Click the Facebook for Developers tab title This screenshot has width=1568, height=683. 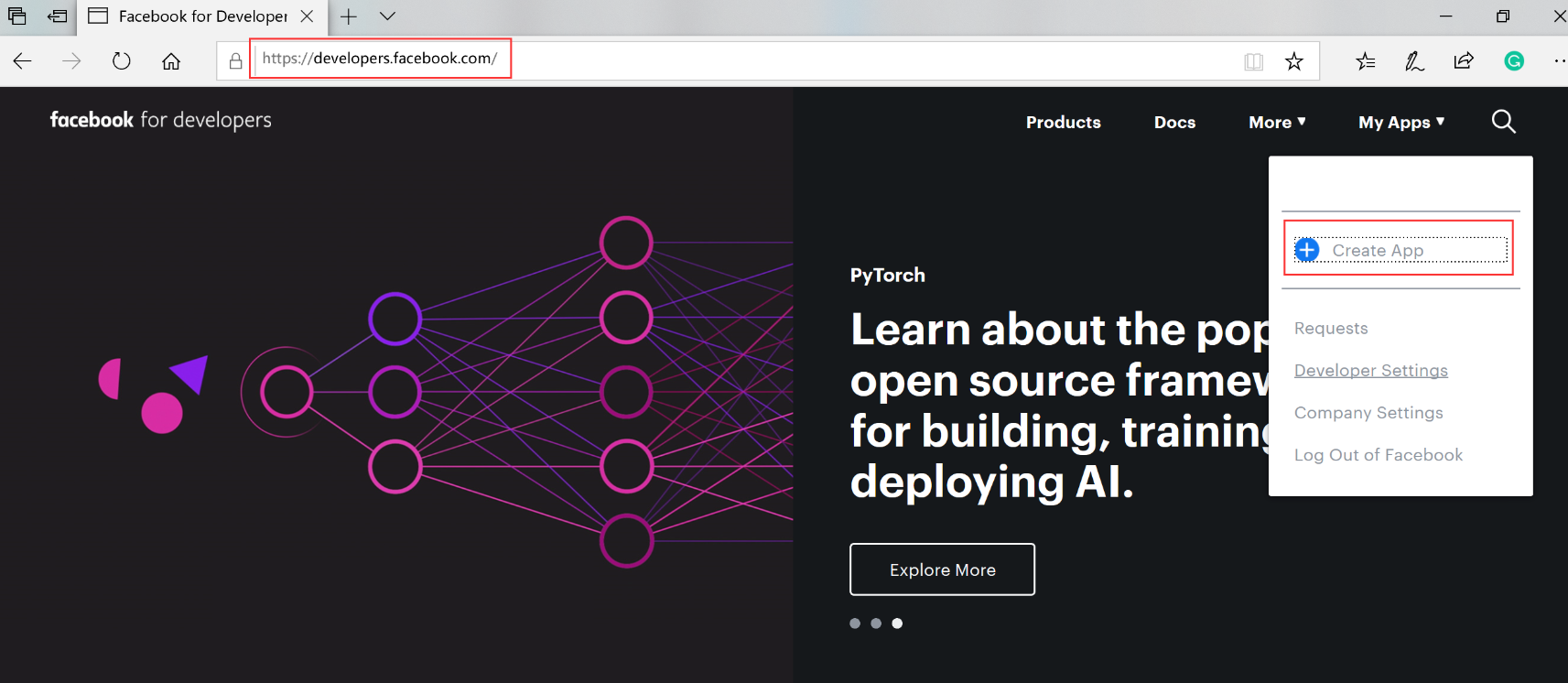[203, 16]
